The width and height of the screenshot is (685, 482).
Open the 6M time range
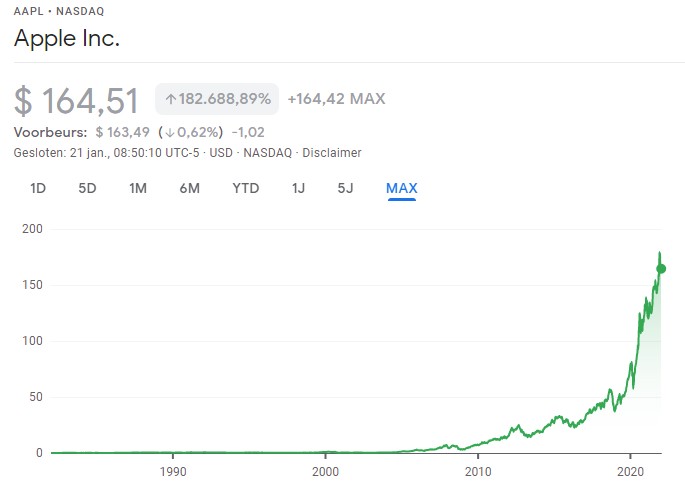pos(190,188)
